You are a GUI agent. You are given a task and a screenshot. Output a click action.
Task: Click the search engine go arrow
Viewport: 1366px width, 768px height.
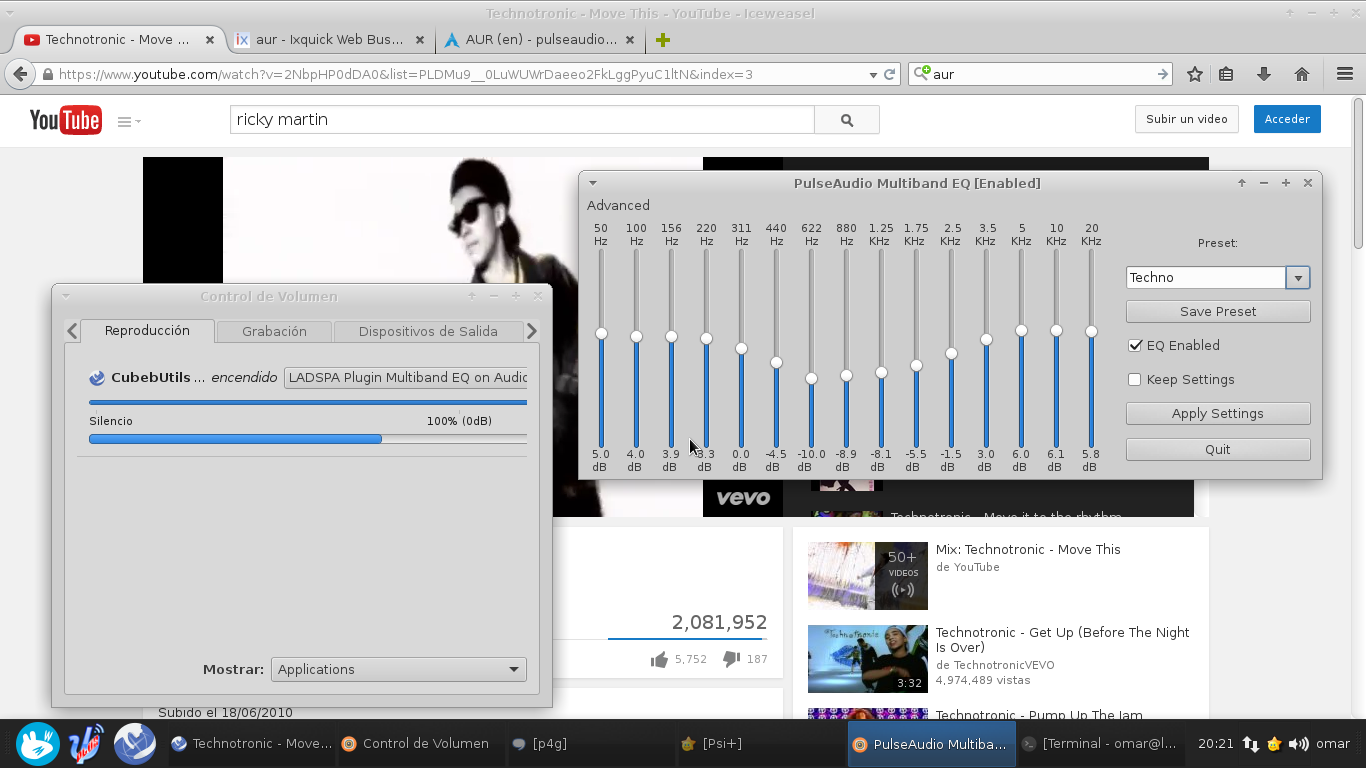[x=1163, y=74]
